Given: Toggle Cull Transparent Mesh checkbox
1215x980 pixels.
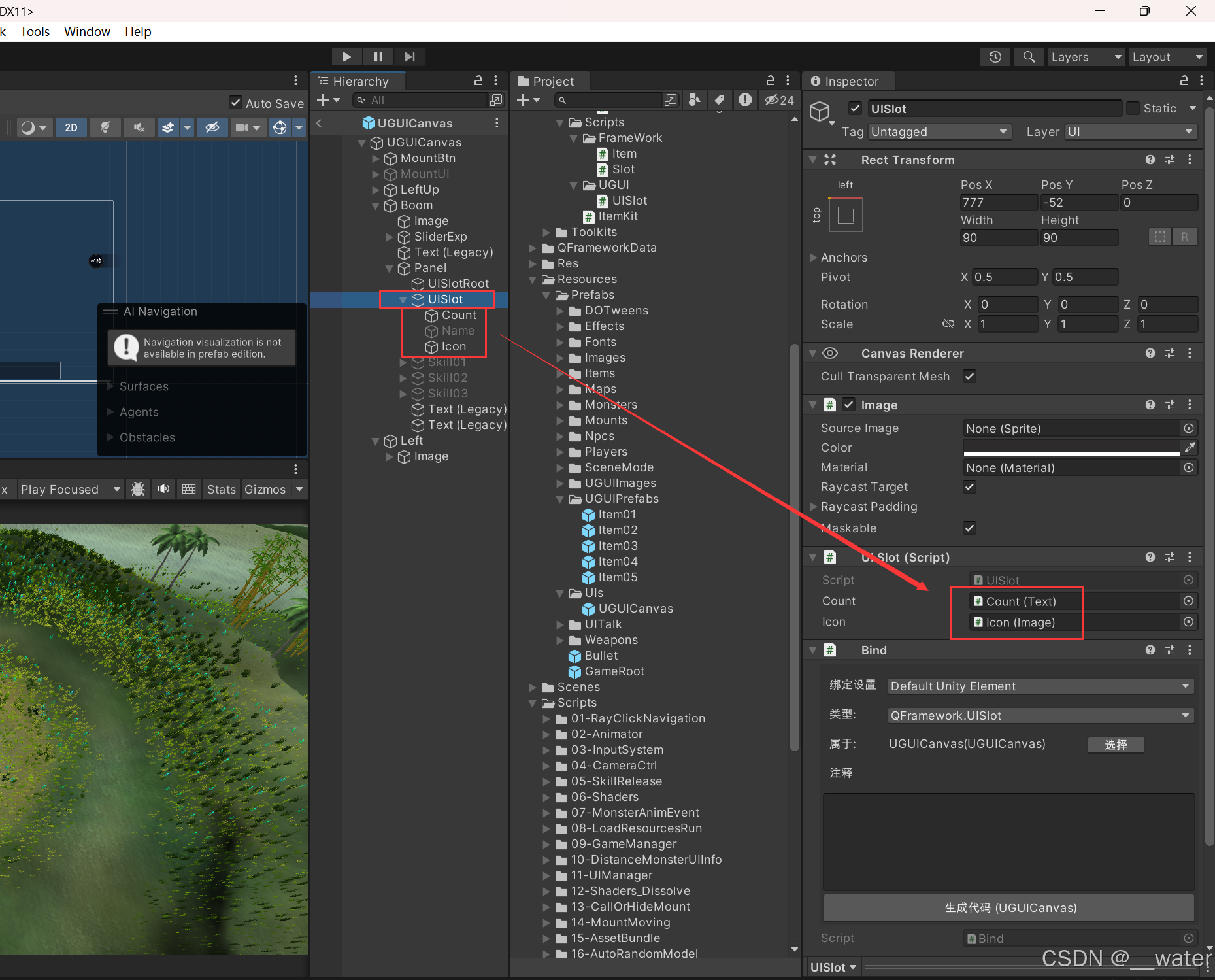Looking at the screenshot, I should (970, 376).
